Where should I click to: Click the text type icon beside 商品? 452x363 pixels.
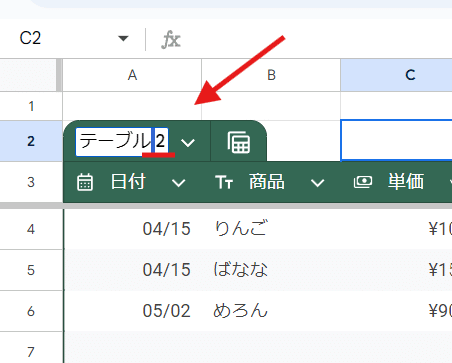pos(224,182)
